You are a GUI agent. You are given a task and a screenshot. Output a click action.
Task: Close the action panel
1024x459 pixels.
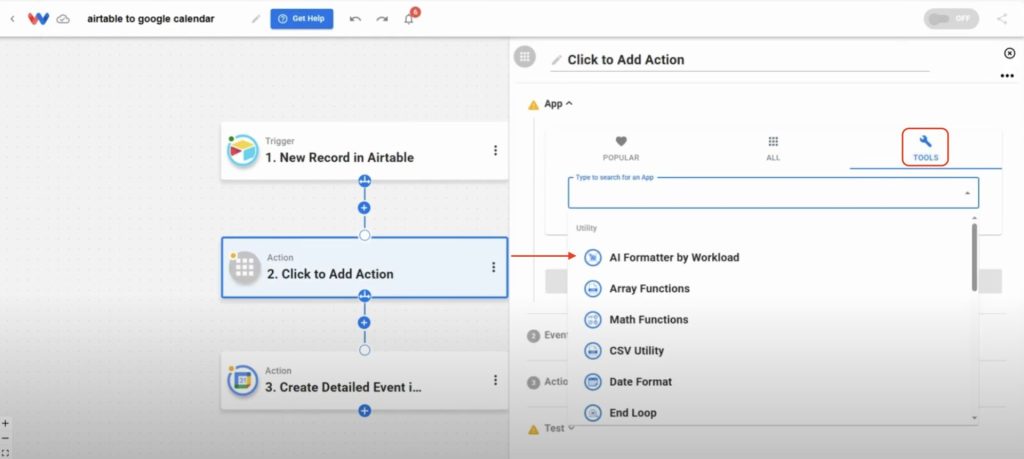[1010, 53]
